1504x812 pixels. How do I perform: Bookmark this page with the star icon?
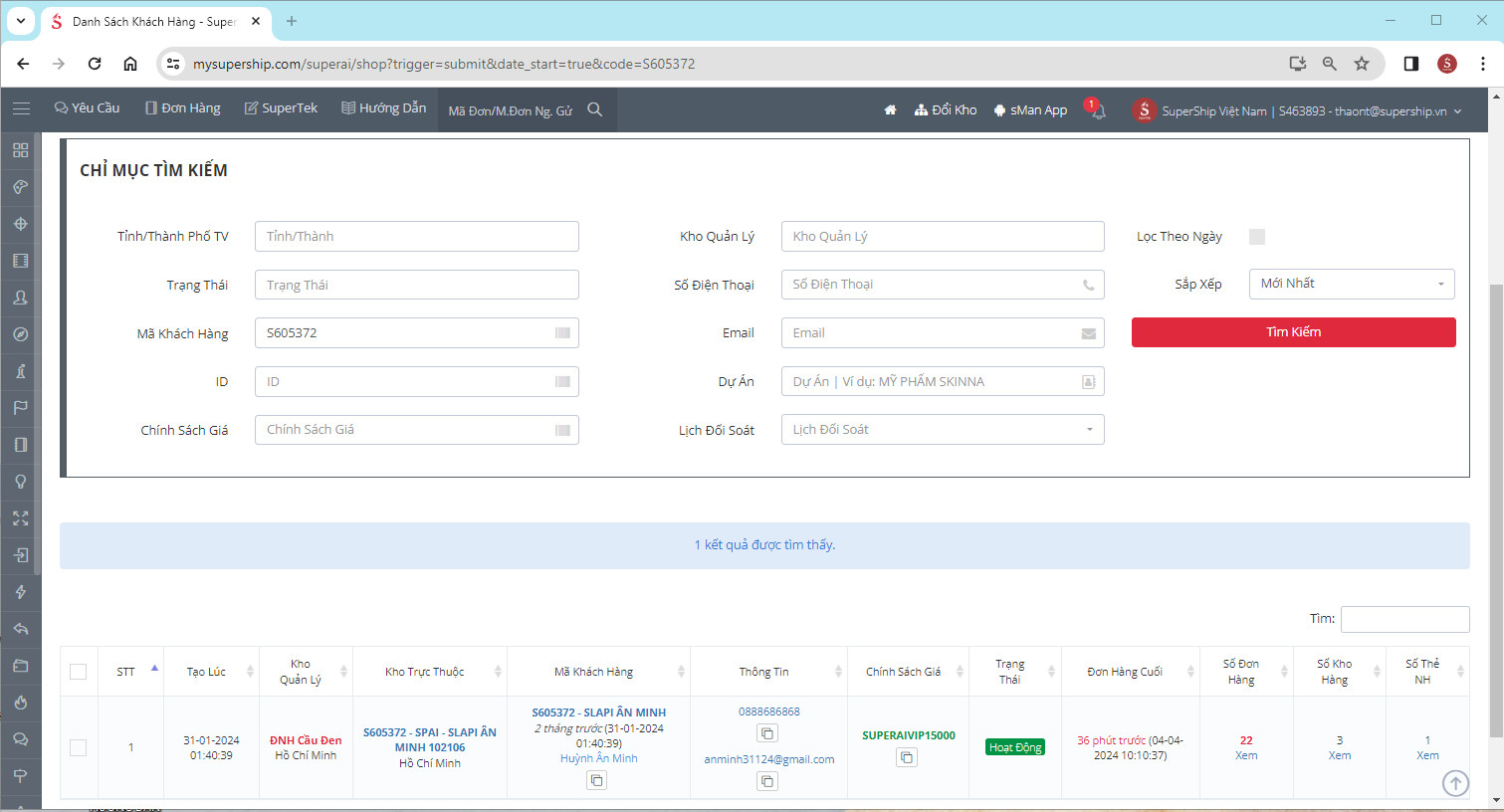[1362, 64]
